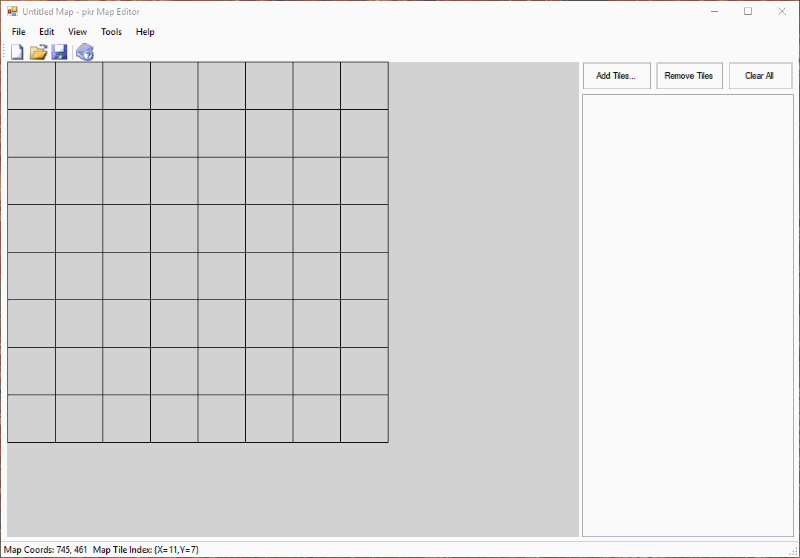This screenshot has width=800, height=558.
Task: Open the View menu
Action: click(x=77, y=32)
